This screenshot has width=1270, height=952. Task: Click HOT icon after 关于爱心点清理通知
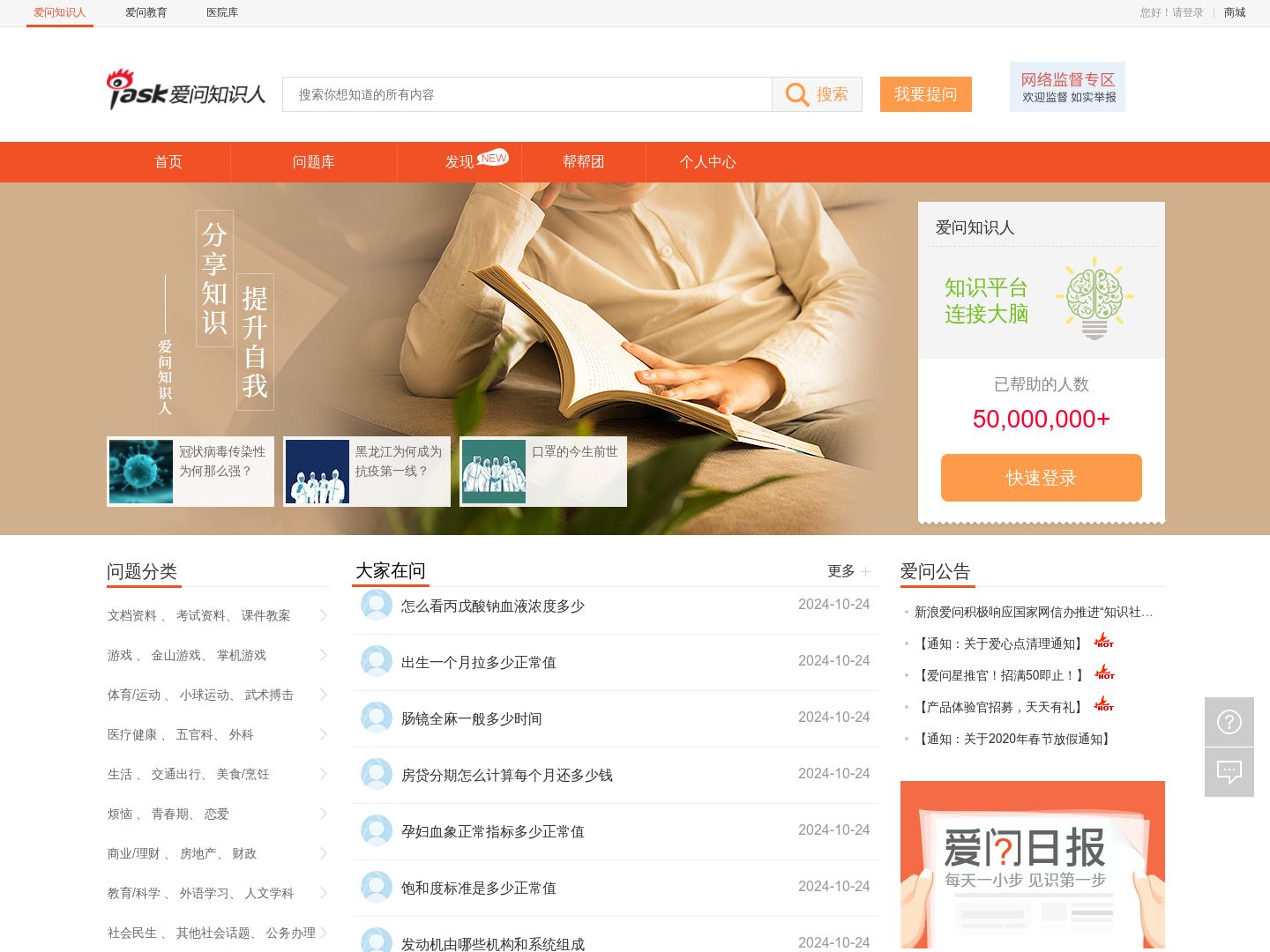coord(1103,641)
